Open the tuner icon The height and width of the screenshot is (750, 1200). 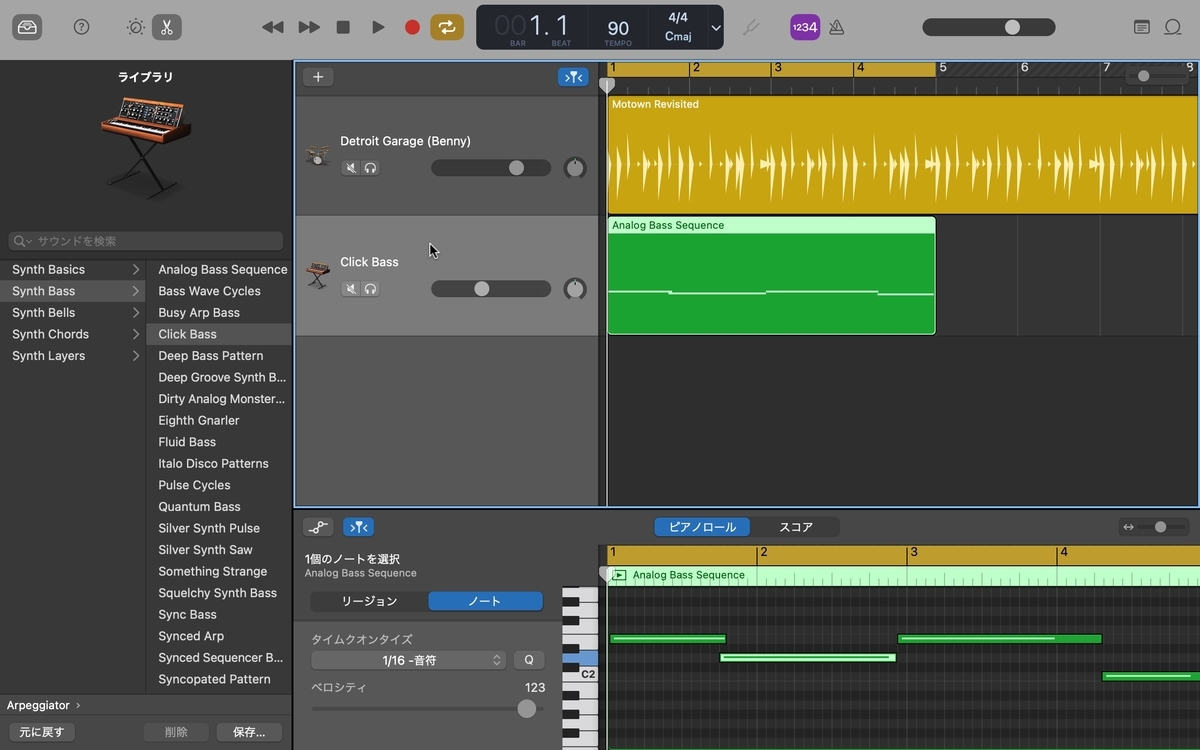(x=751, y=27)
